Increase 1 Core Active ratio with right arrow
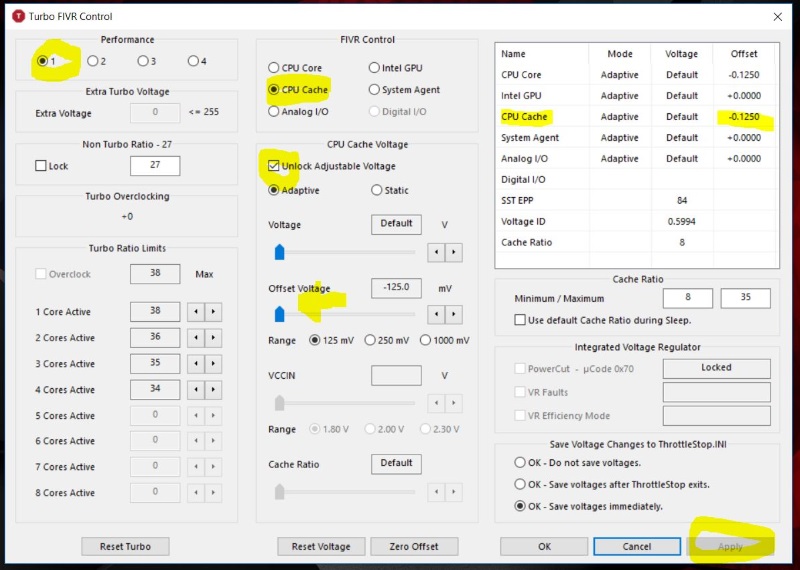This screenshot has width=800, height=570. [213, 312]
